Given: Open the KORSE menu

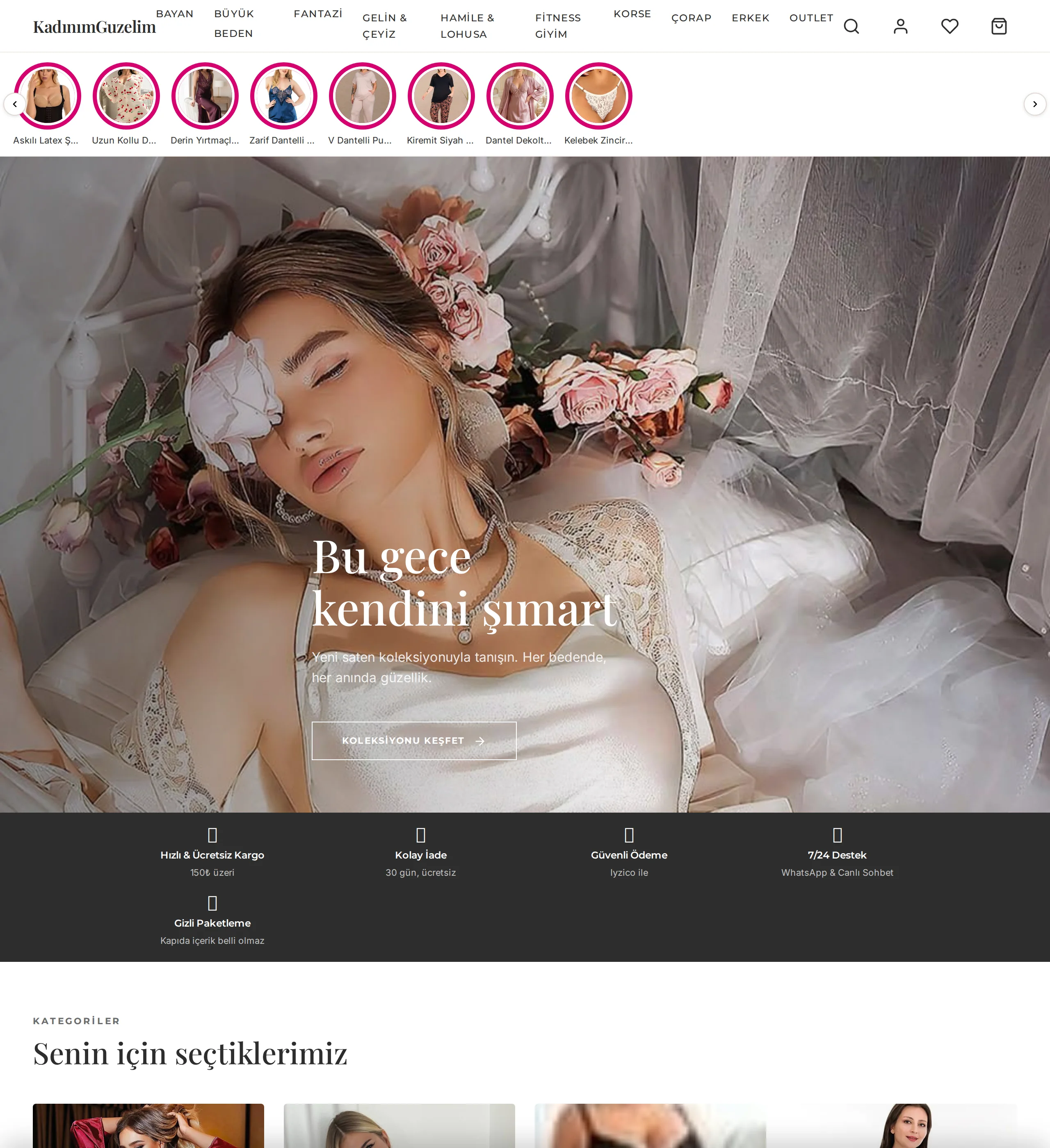Looking at the screenshot, I should [x=632, y=14].
